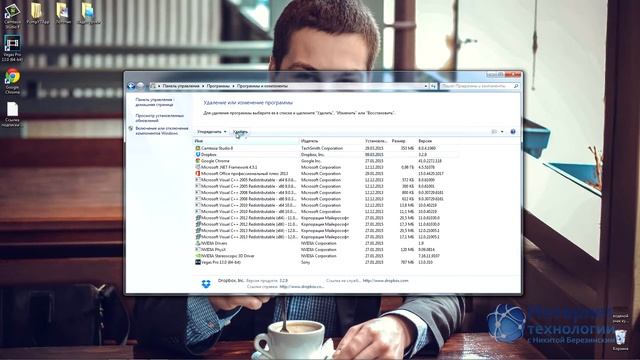640x360 pixels.
Task: Open the address bar history dropdown
Action: (x=426, y=86)
